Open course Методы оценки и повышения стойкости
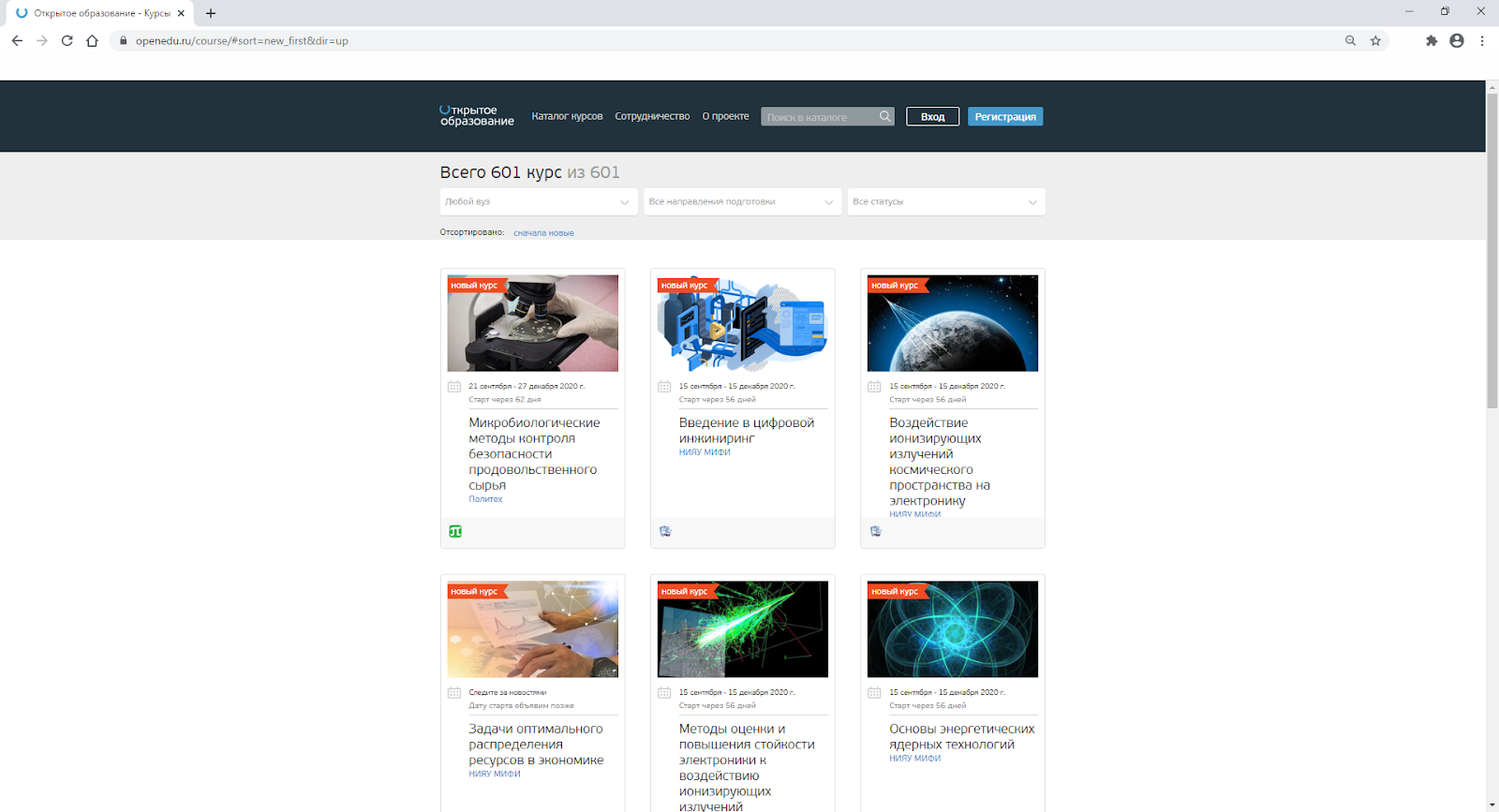The width and height of the screenshot is (1499, 812). [x=747, y=766]
